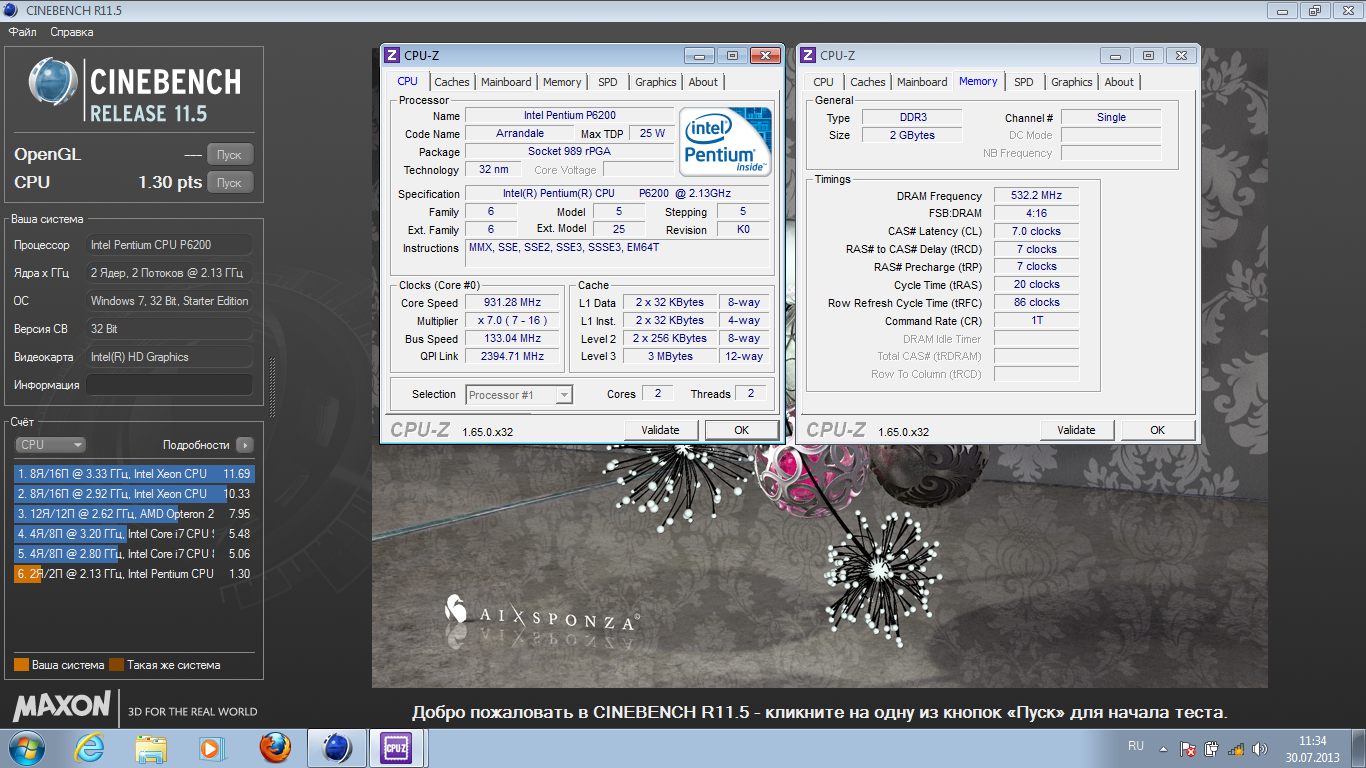The height and width of the screenshot is (768, 1366).
Task: Run the OpenGL test with Пуск
Action: 230,155
